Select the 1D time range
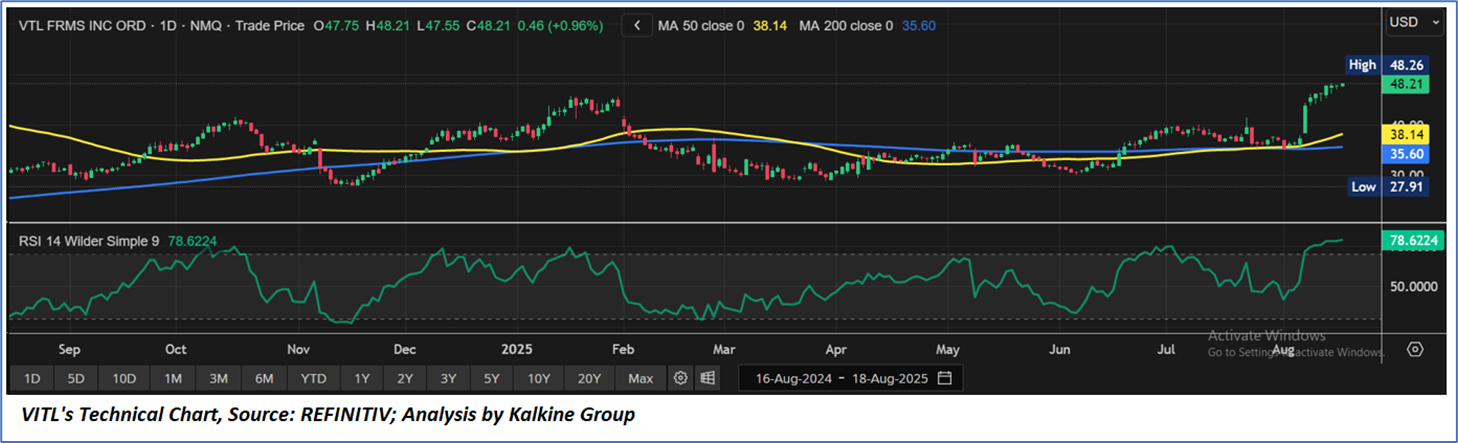Screen dimensions: 1458x443 [x=32, y=379]
